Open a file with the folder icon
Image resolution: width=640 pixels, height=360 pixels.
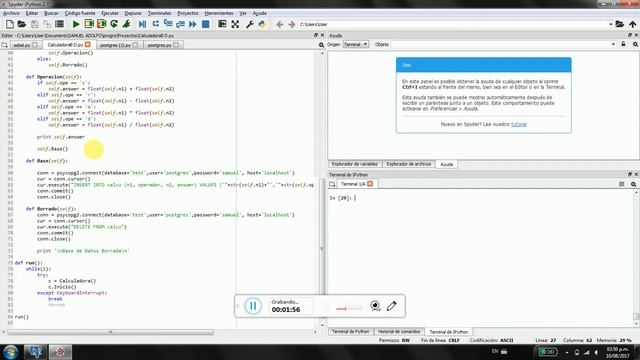(x=22, y=24)
